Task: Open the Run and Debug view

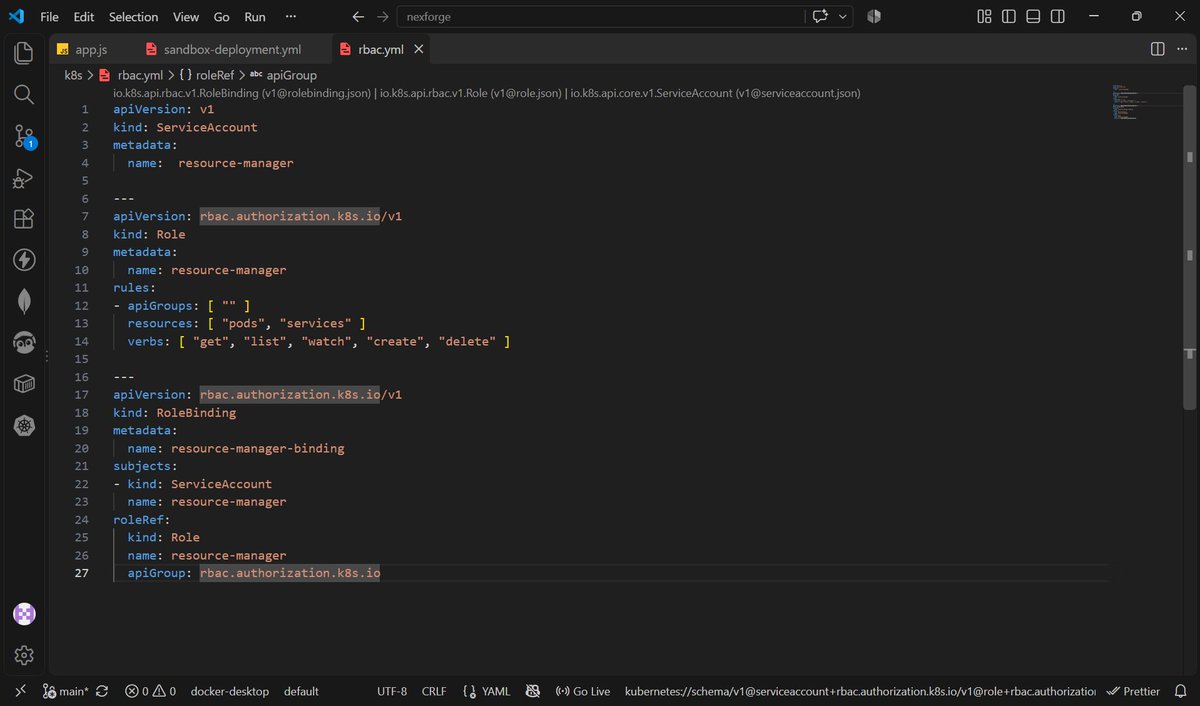Action: pyautogui.click(x=24, y=178)
